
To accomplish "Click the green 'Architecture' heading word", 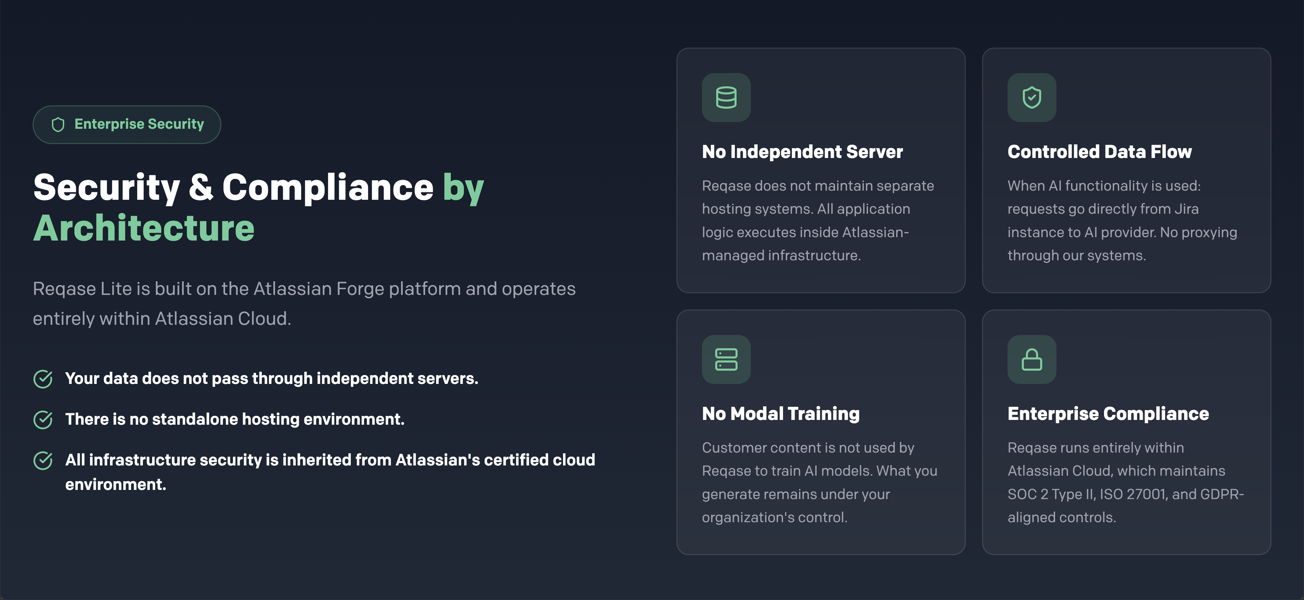I will coord(143,228).
